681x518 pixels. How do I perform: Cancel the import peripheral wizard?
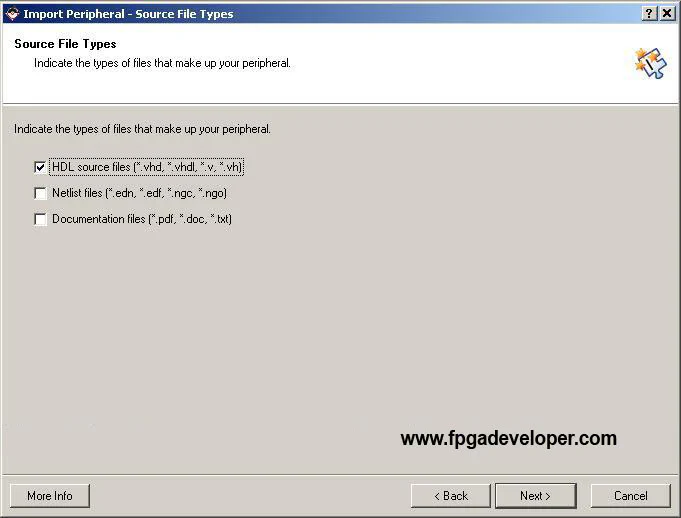click(631, 496)
